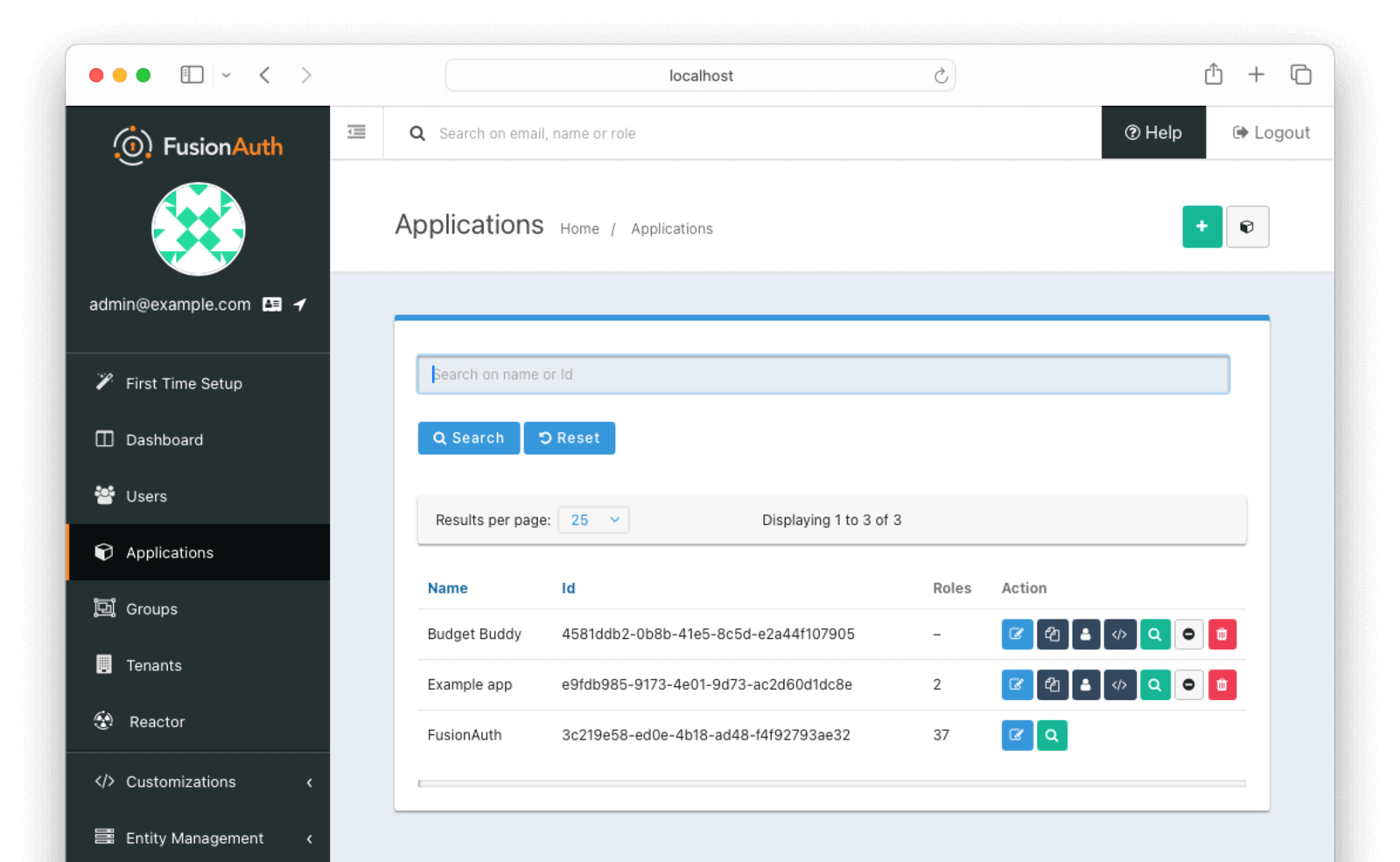Screen dimensions: 1400x862
Task: View details of Budget Buddy
Action: (1155, 634)
